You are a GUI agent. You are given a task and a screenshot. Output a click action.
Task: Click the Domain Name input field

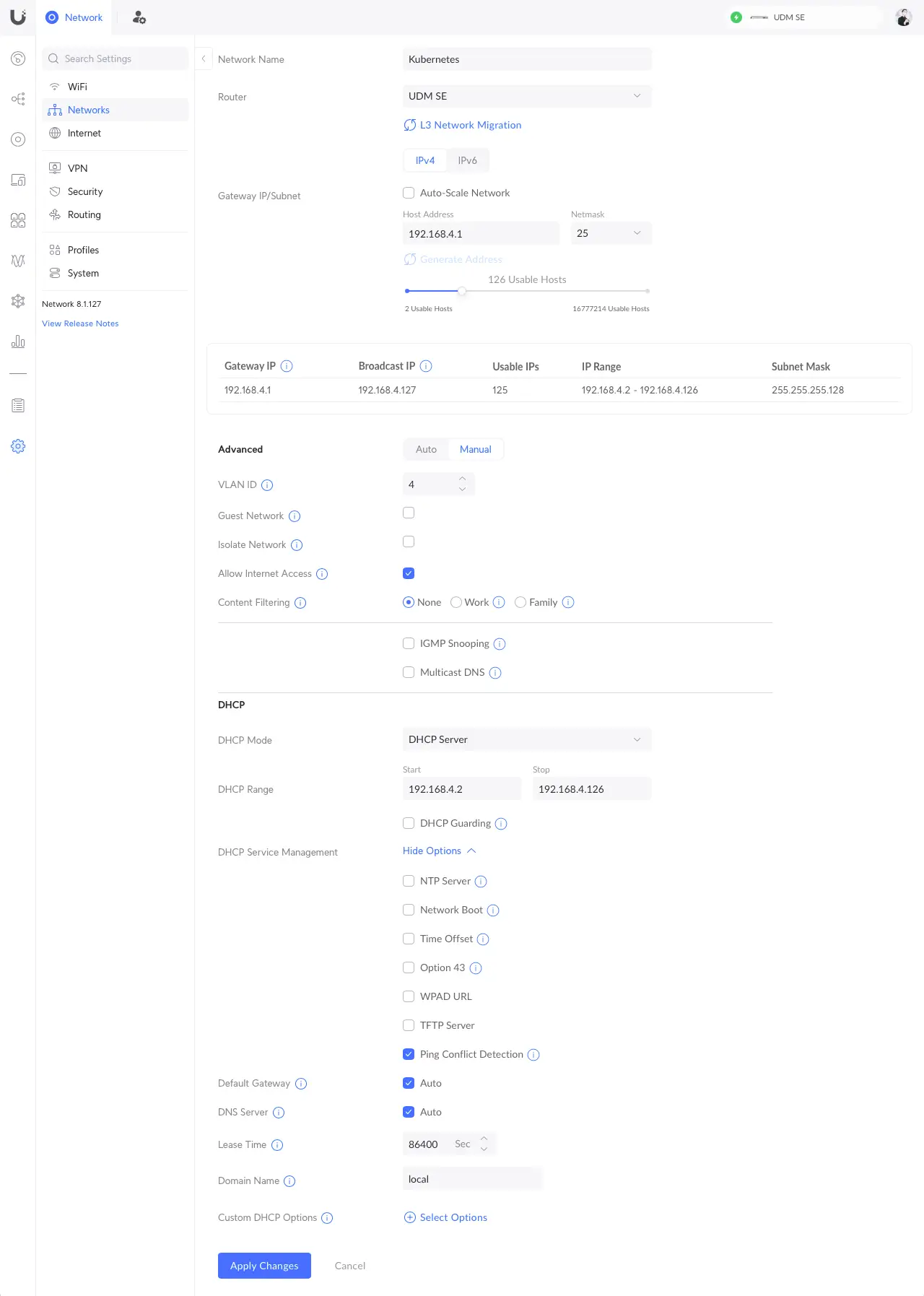coord(472,1179)
